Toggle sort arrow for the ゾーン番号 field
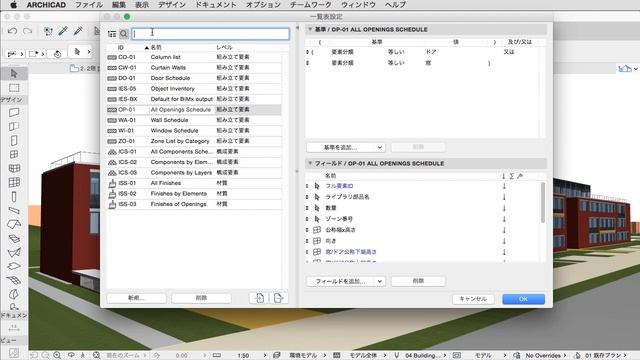The width and height of the screenshot is (640, 360). pos(504,219)
